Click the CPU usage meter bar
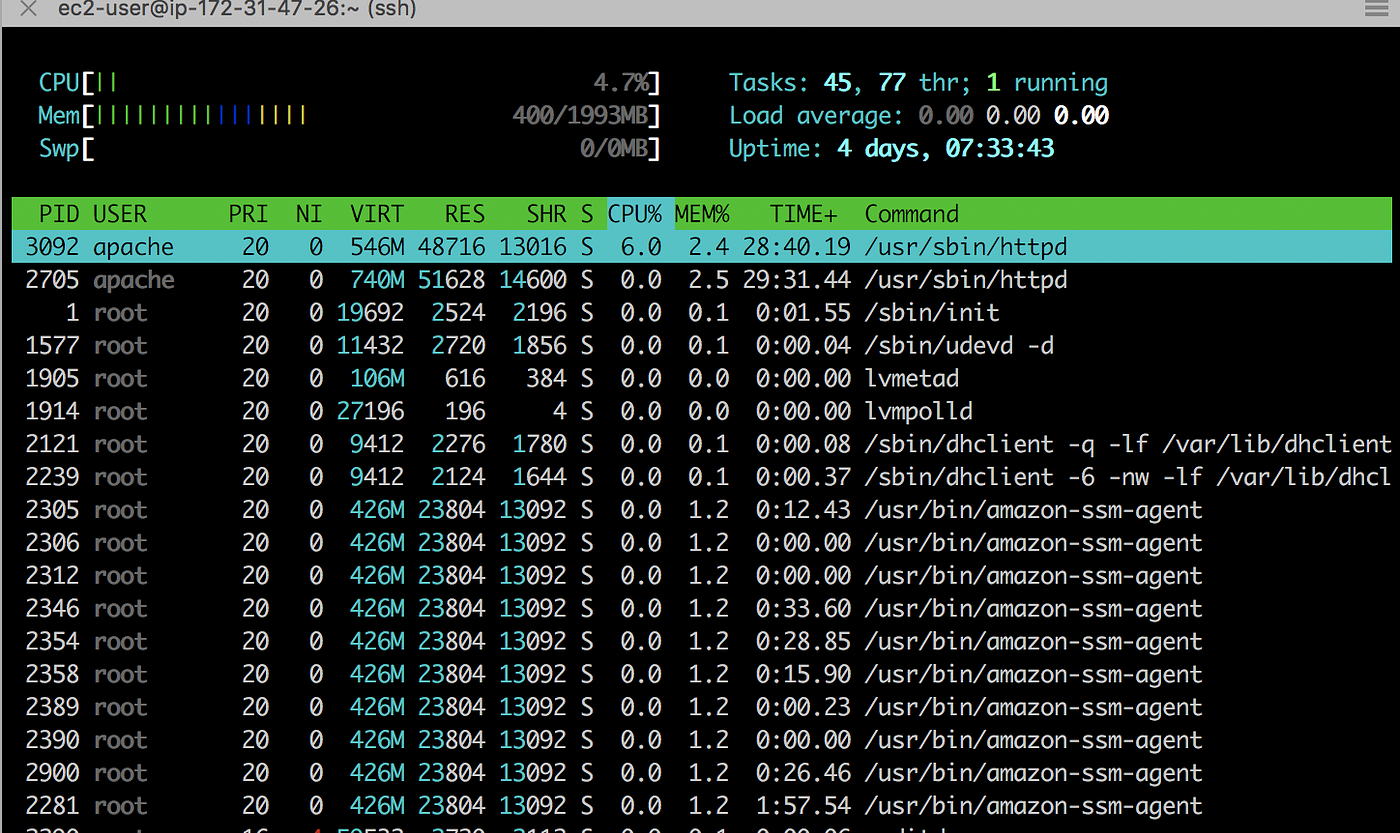Screen dimensions: 1400x833 pyautogui.click(x=350, y=82)
